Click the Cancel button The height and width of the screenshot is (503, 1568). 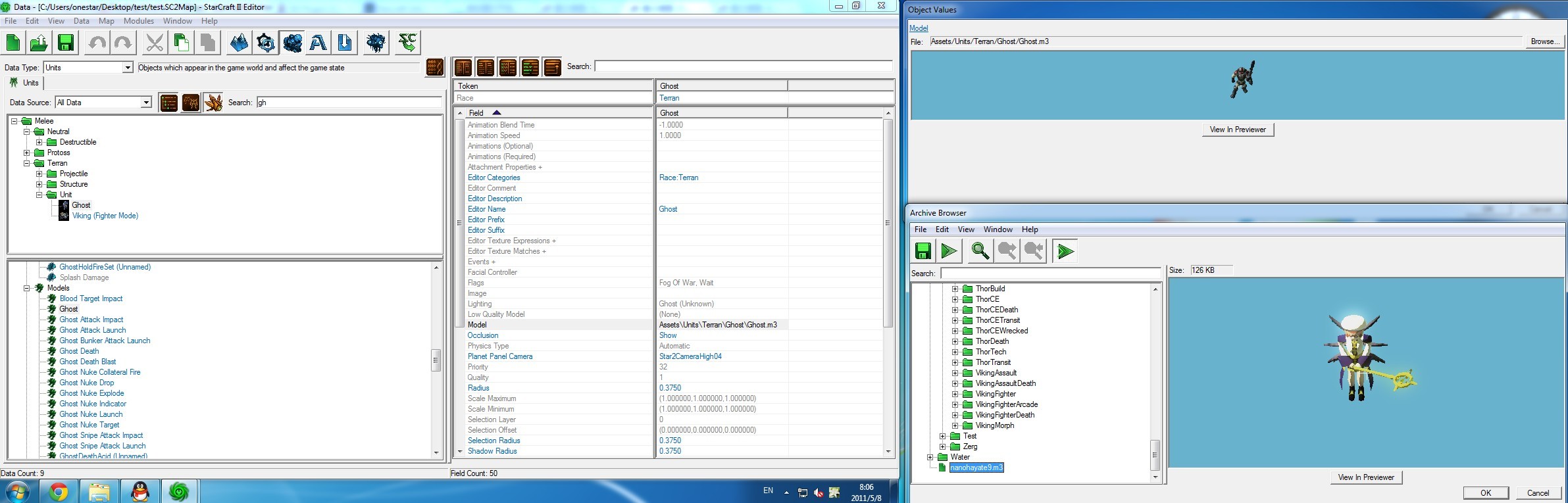[1538, 493]
